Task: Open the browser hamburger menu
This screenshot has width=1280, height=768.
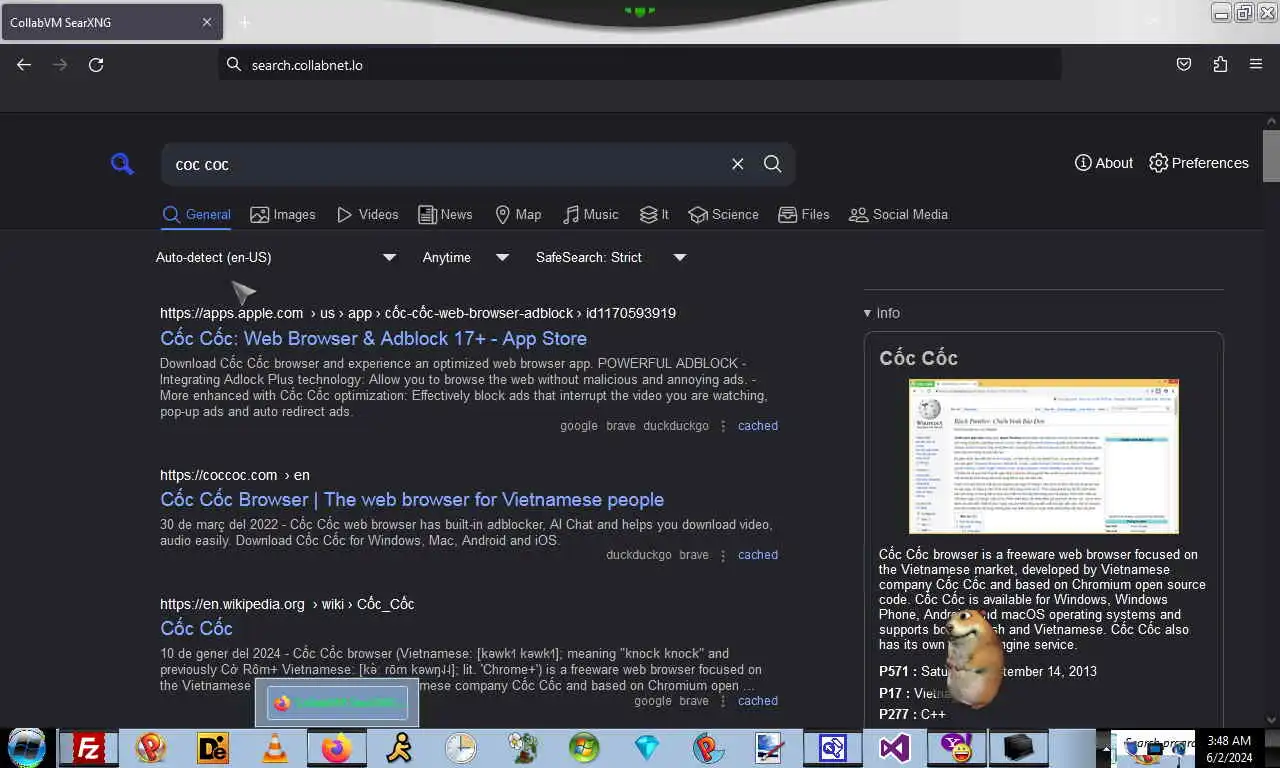Action: (x=1256, y=64)
